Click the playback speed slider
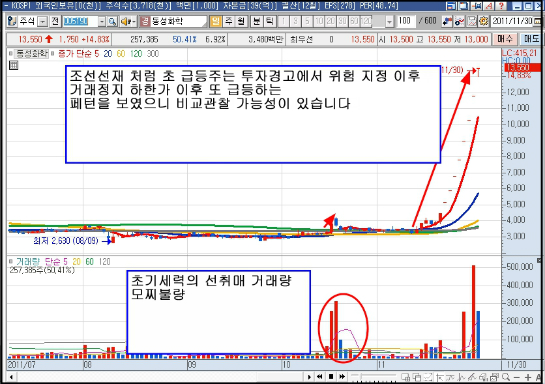The width and height of the screenshot is (545, 384). pos(373,376)
